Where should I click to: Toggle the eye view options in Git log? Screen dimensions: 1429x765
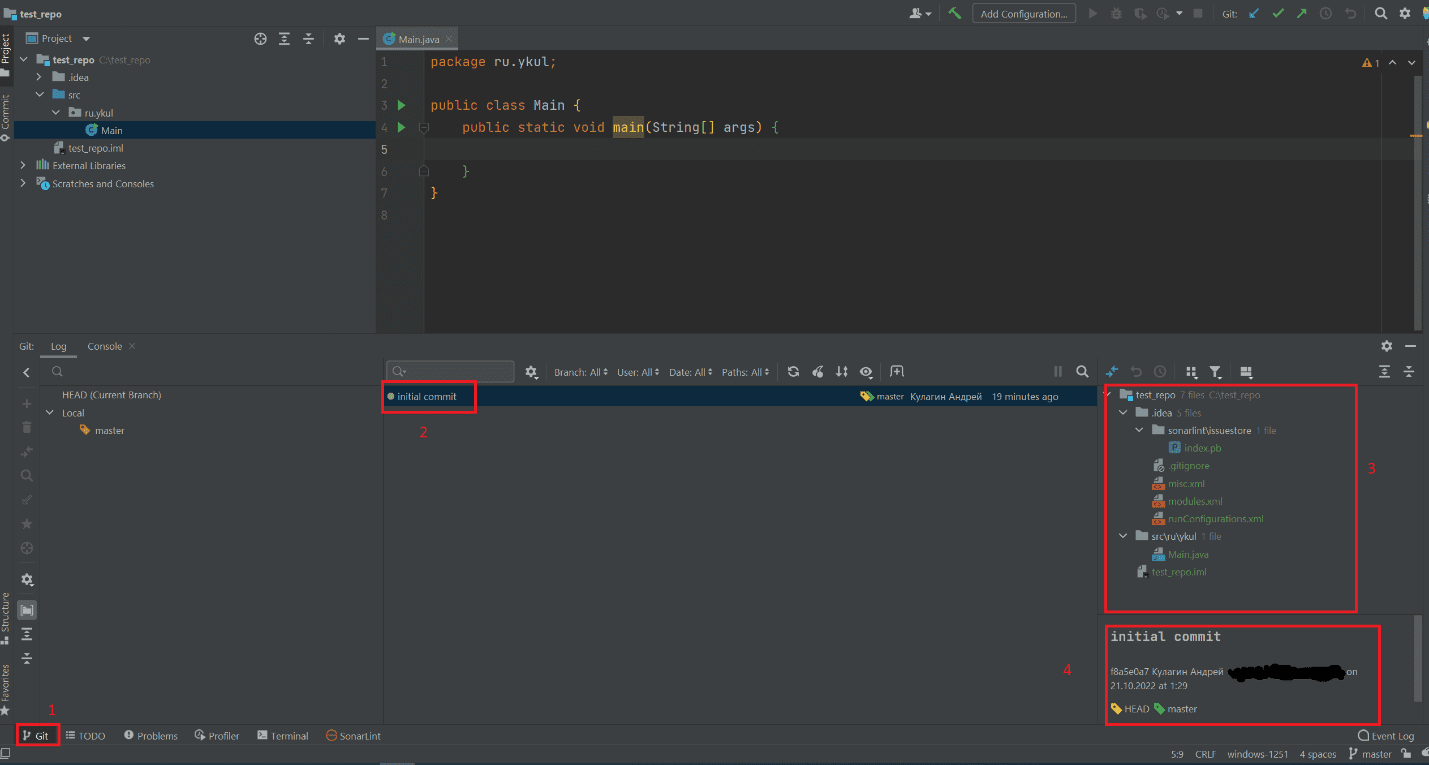pos(866,372)
